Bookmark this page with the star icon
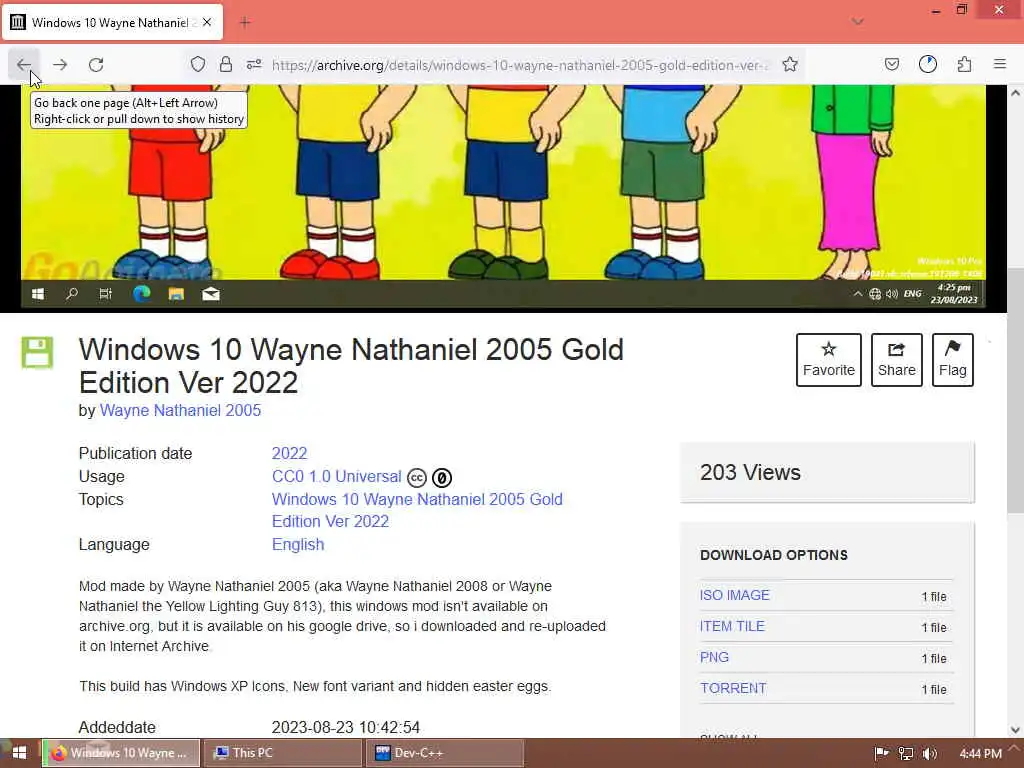The height and width of the screenshot is (768, 1024). click(790, 64)
